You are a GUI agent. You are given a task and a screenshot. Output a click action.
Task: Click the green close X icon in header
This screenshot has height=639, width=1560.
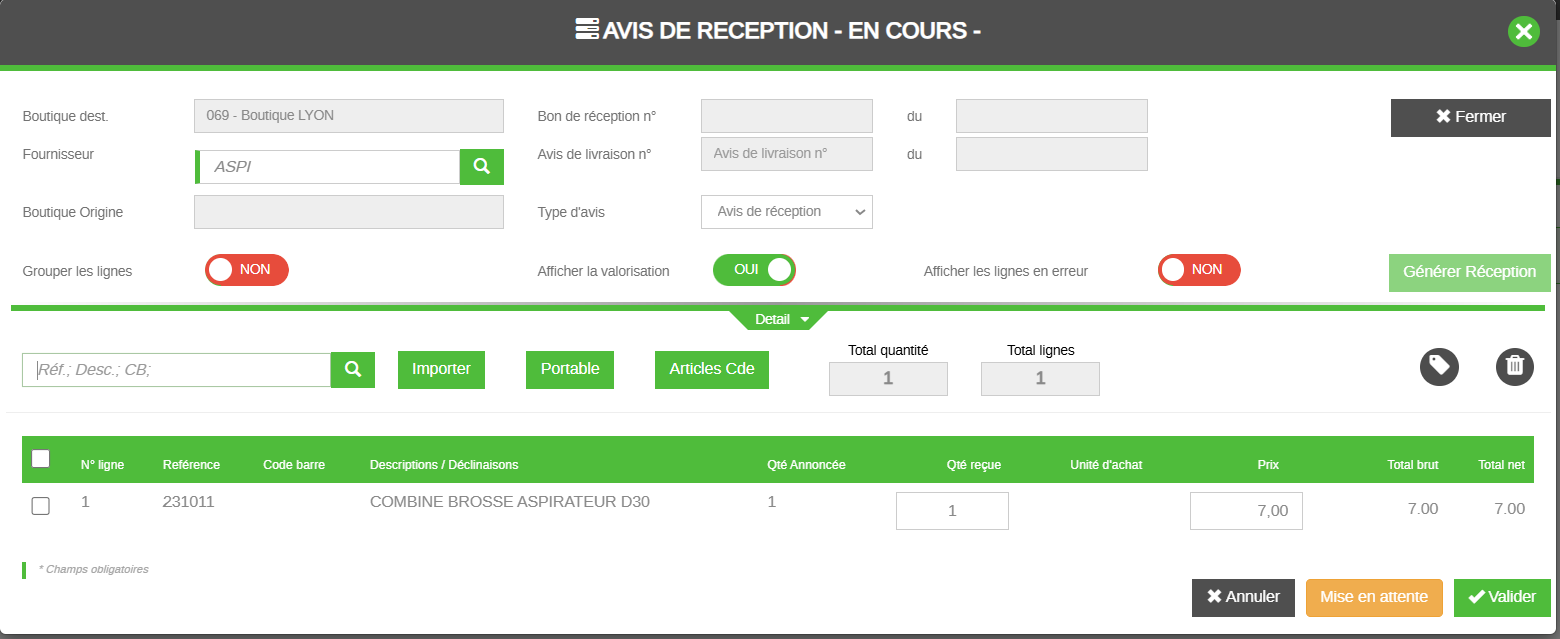[1523, 32]
